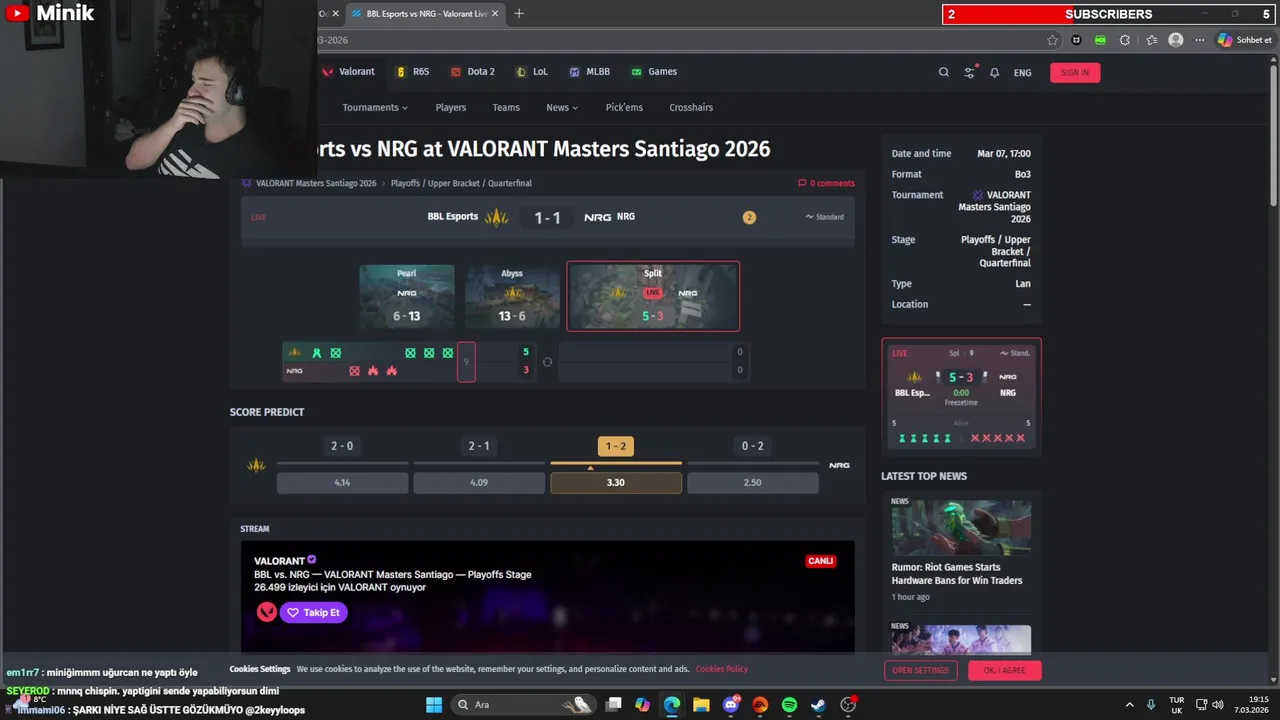Open the Pick'ems menu item

pos(624,107)
